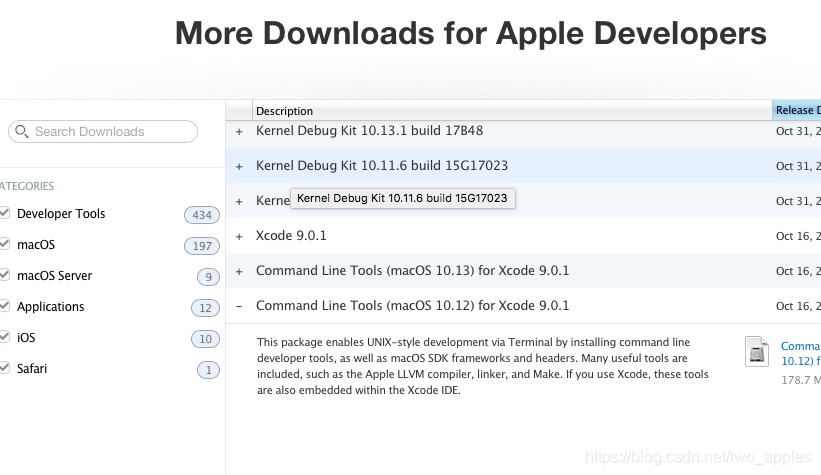
Task: Toggle the Developer Tools checkbox
Action: (x=5, y=213)
